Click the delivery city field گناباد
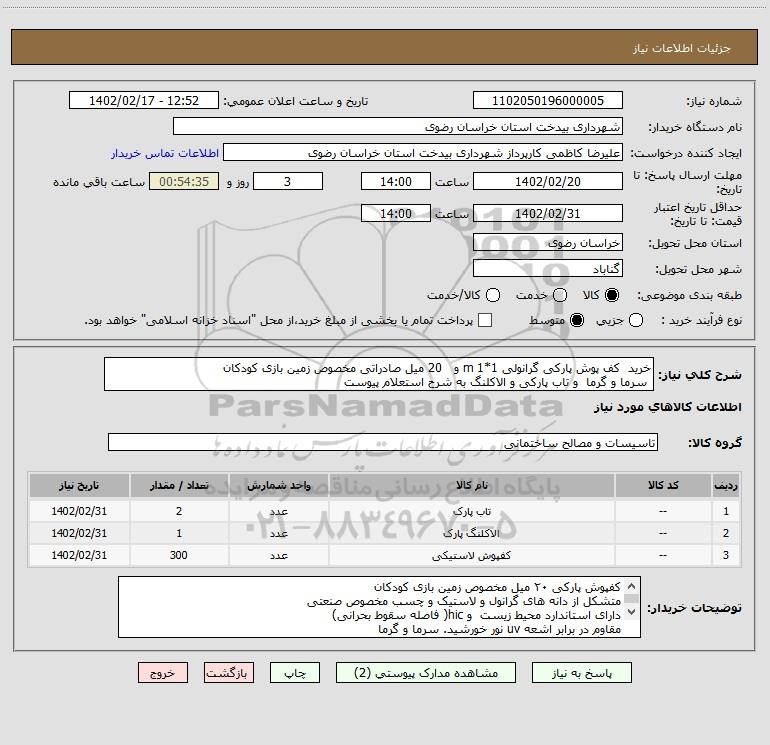The width and height of the screenshot is (770, 745). 548,269
